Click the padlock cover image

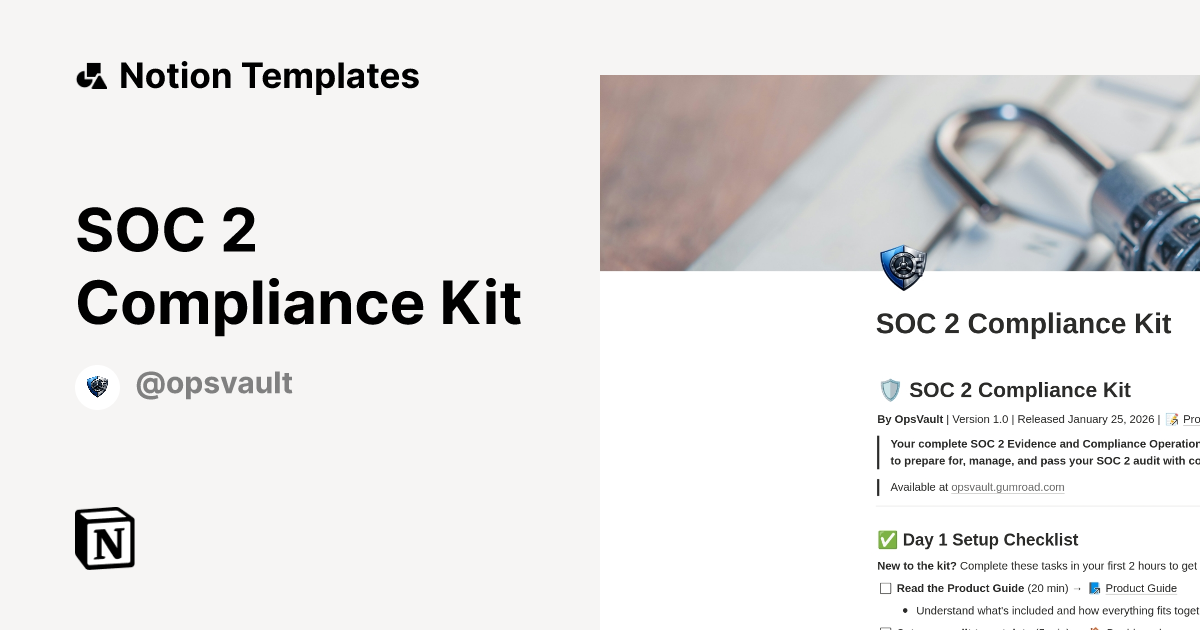click(900, 172)
